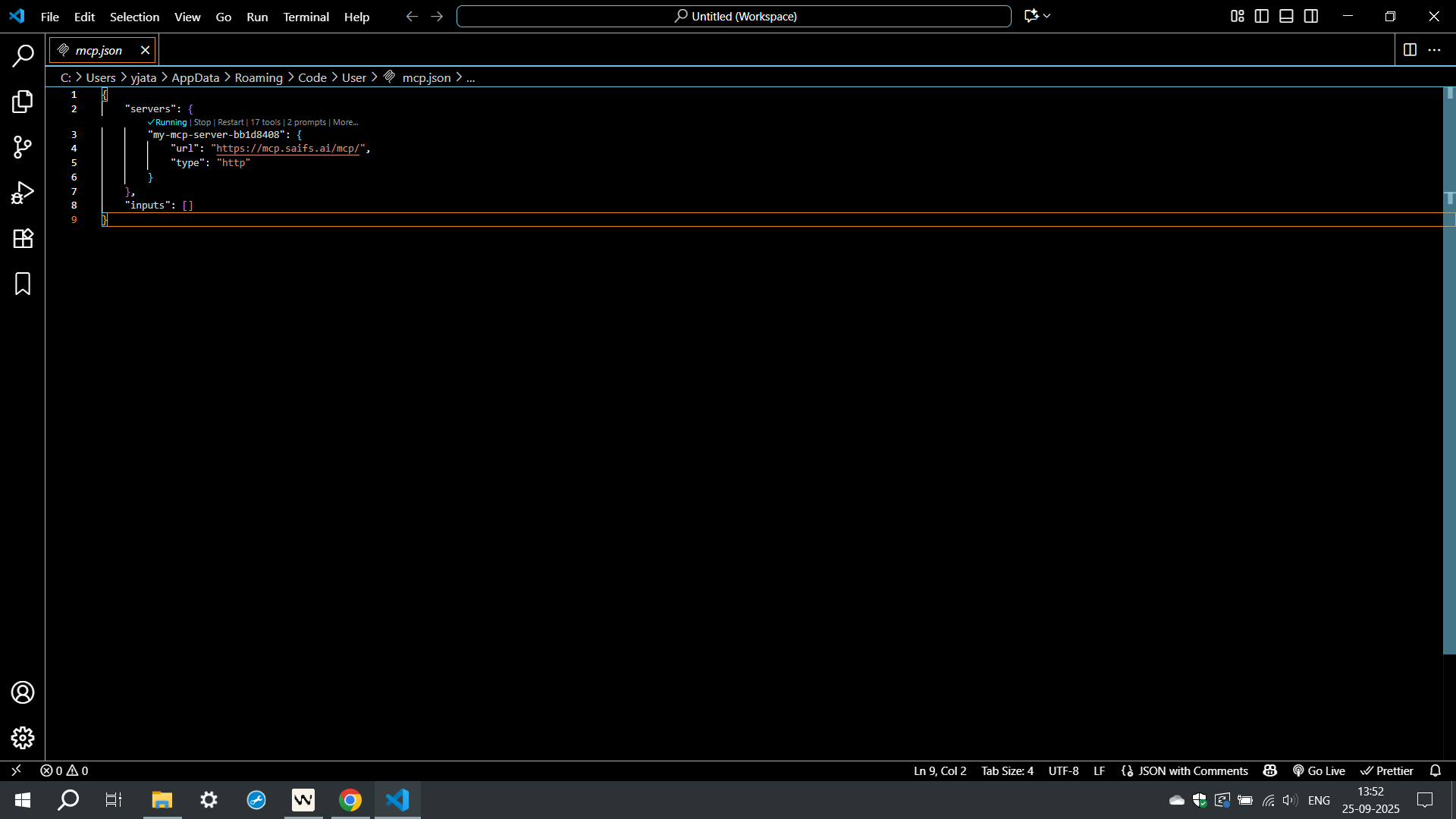Screen dimensions: 1456x819
Task: Open the Selection menu
Action: coord(134,17)
